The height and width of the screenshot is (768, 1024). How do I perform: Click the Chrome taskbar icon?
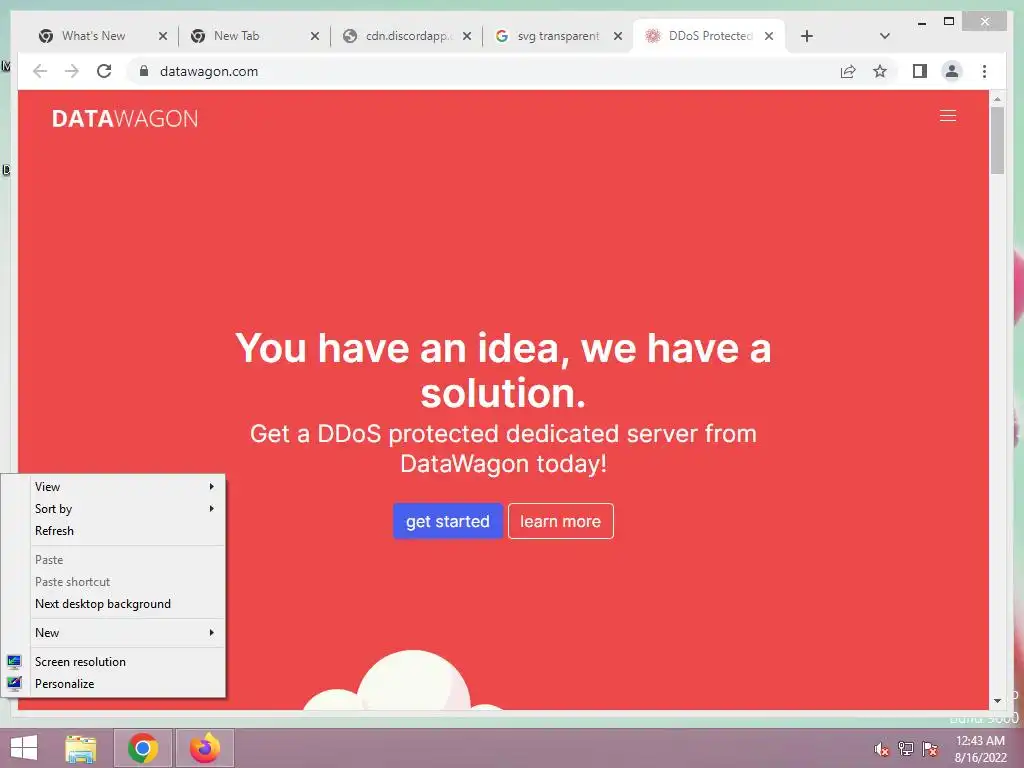(x=143, y=748)
